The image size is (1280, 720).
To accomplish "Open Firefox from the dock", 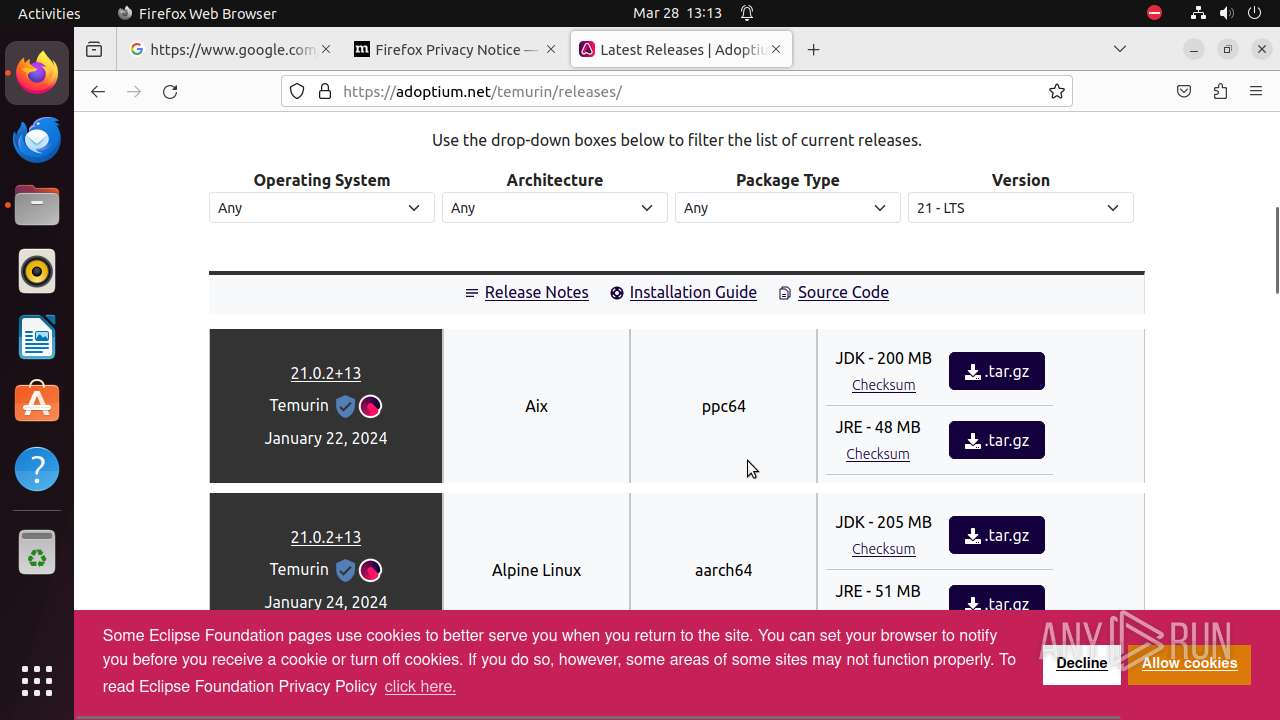I will click(37, 73).
